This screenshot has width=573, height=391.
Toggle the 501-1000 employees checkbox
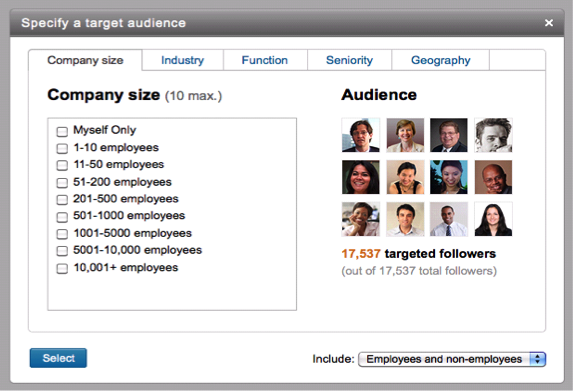62,217
